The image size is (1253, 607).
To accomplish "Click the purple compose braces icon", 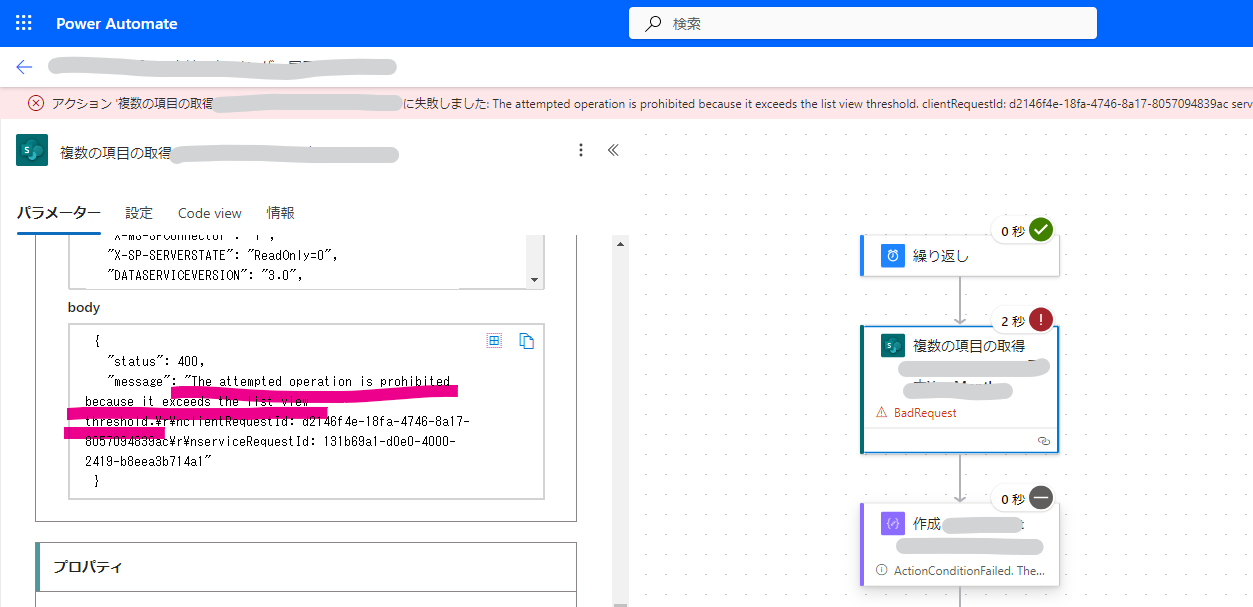I will click(892, 524).
